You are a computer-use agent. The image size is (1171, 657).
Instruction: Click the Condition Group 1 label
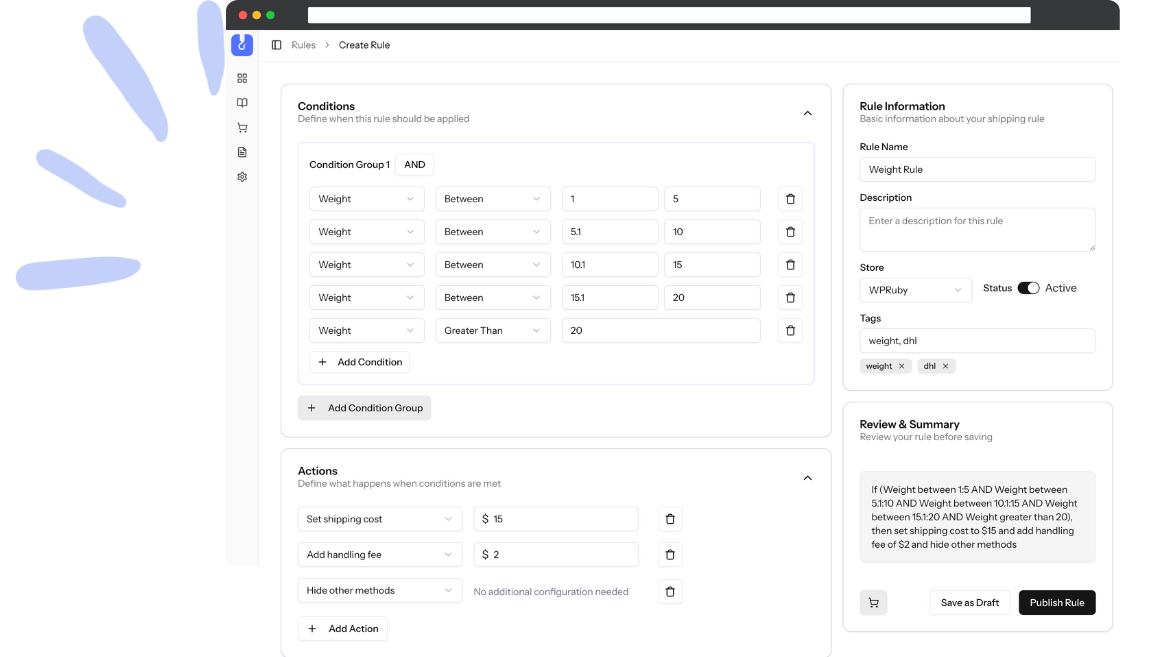coord(350,164)
